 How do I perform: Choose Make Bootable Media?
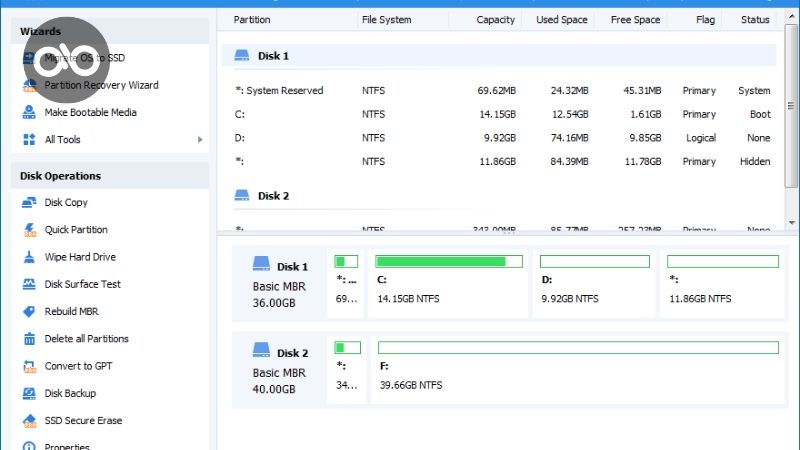[x=90, y=112]
